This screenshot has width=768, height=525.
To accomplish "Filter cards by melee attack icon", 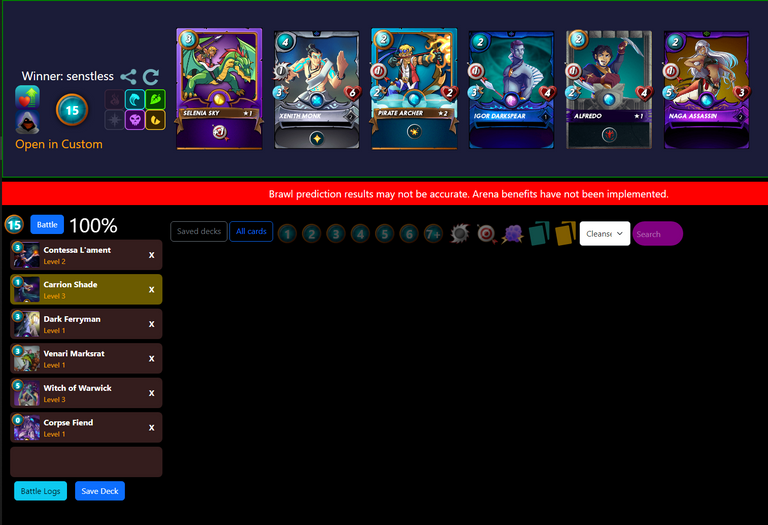I will (459, 234).
